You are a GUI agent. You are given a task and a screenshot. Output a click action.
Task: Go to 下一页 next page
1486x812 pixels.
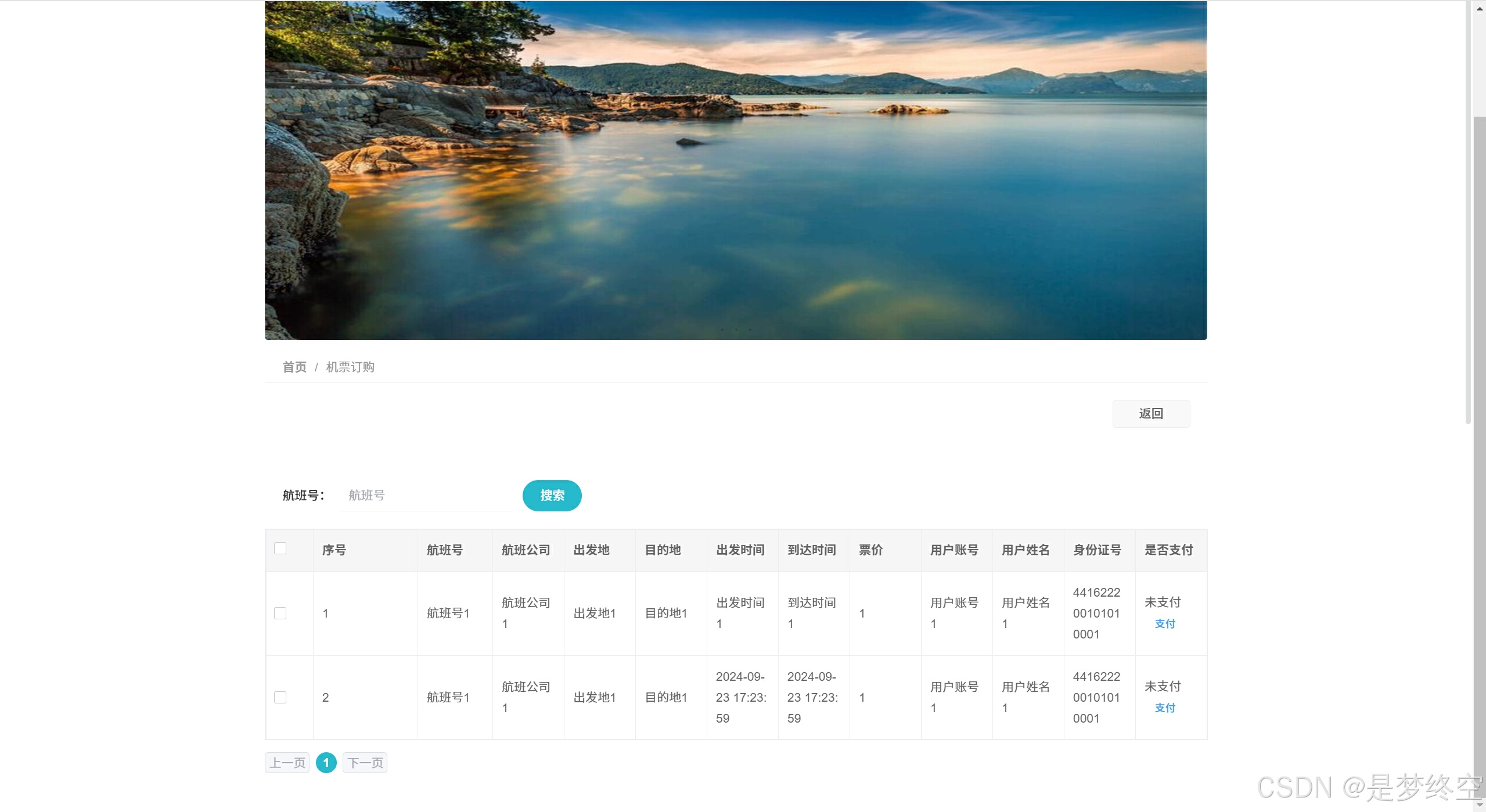pyautogui.click(x=365, y=763)
